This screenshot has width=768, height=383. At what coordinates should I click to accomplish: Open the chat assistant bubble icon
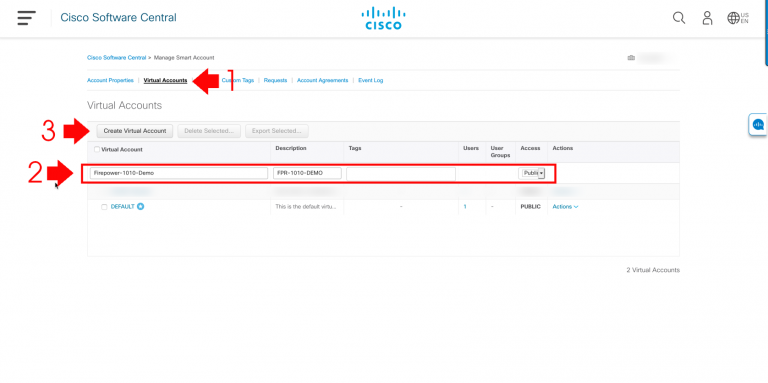758,124
